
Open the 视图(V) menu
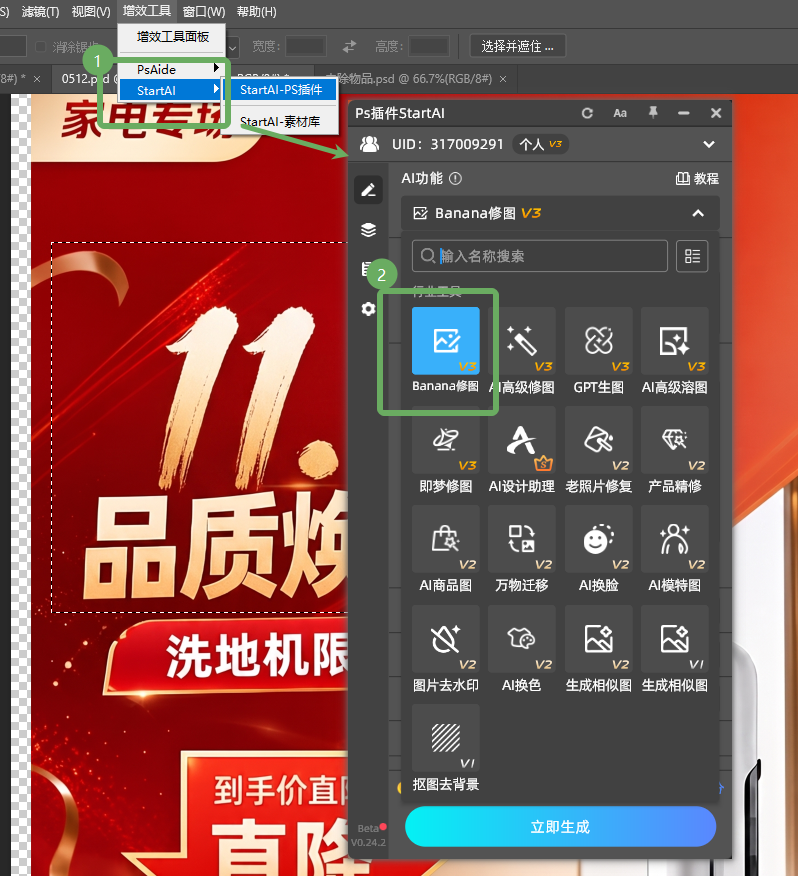[x=91, y=12]
